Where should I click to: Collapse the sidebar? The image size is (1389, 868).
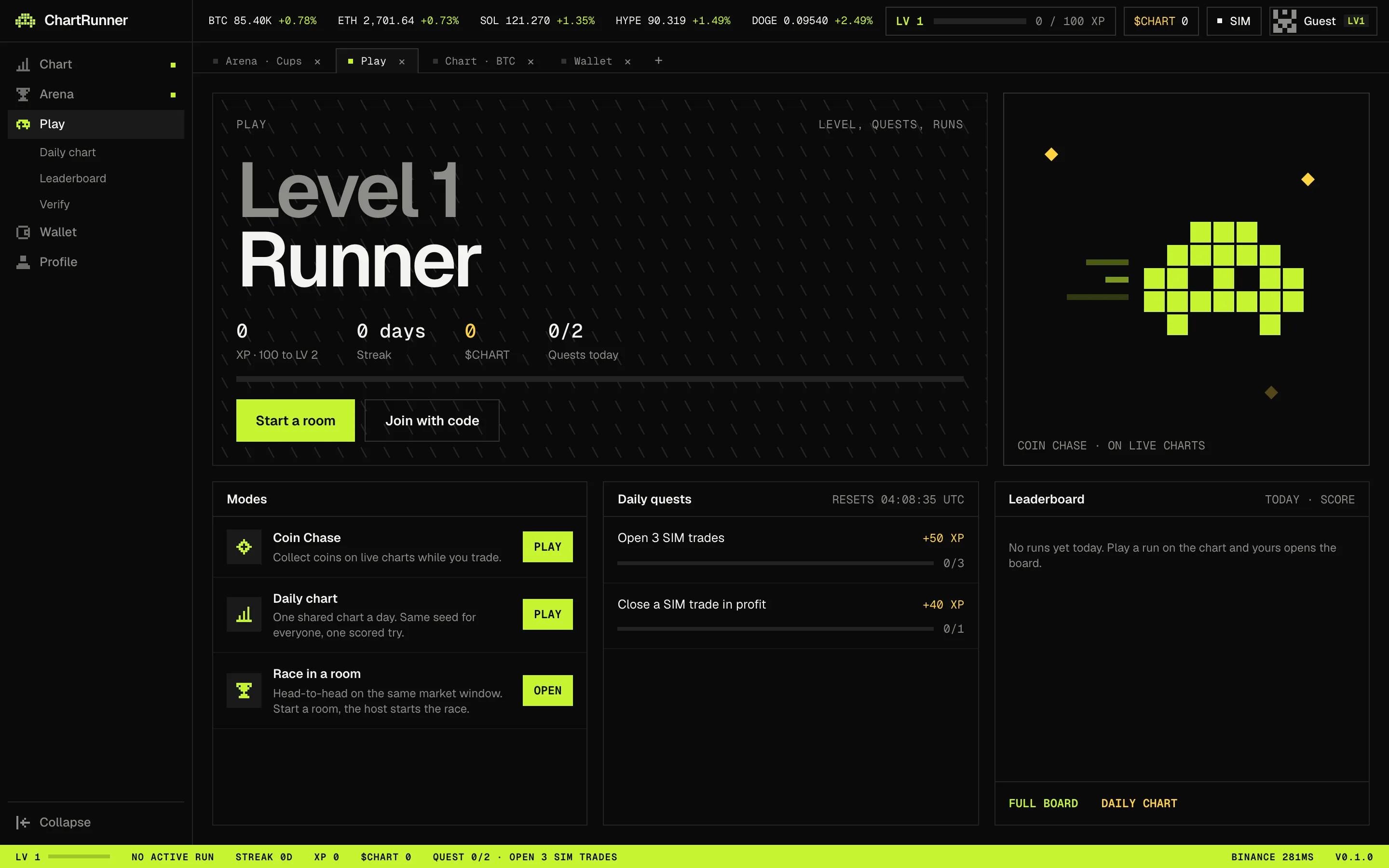[96, 822]
